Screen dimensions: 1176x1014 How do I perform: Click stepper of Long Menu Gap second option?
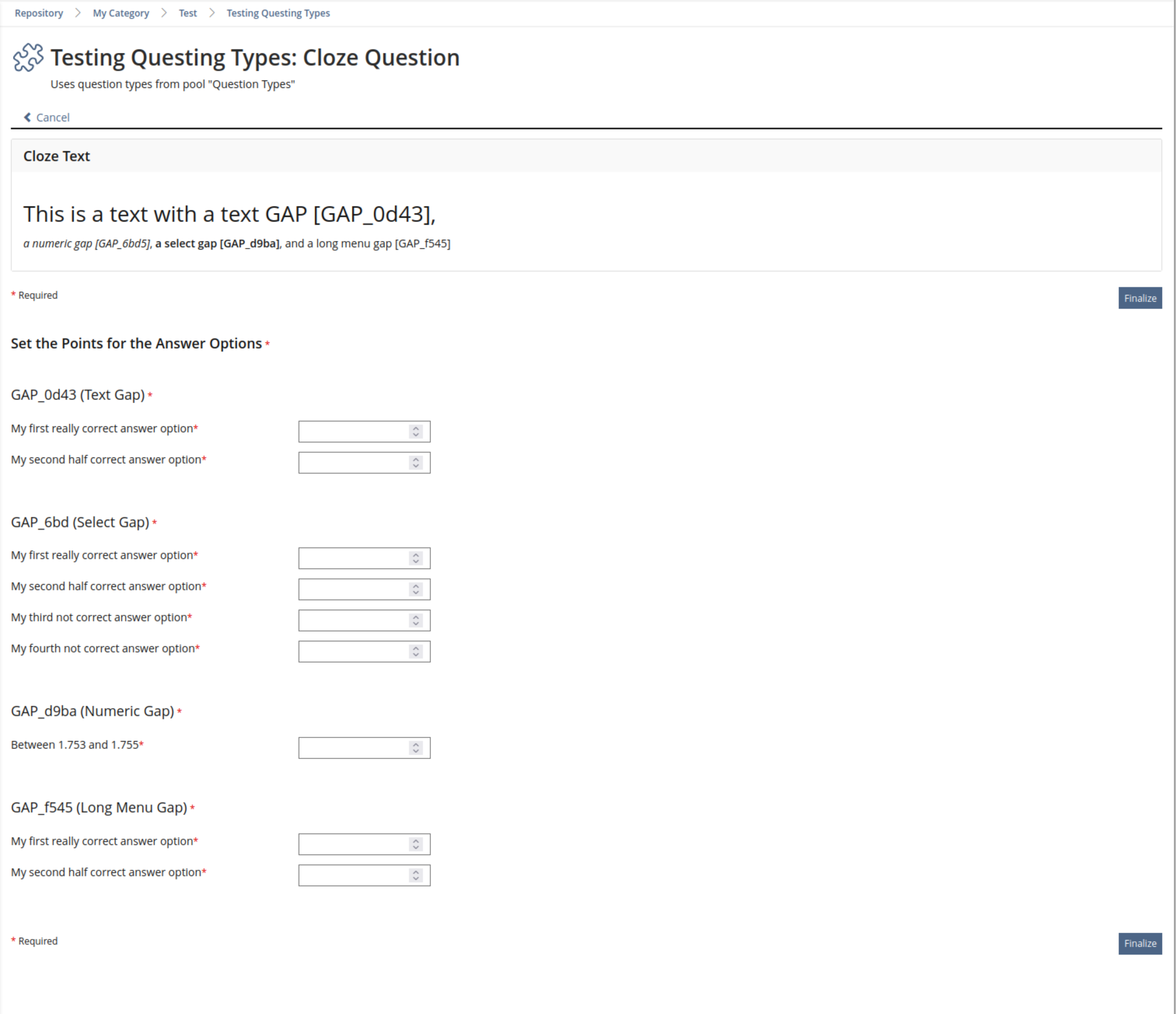(416, 876)
